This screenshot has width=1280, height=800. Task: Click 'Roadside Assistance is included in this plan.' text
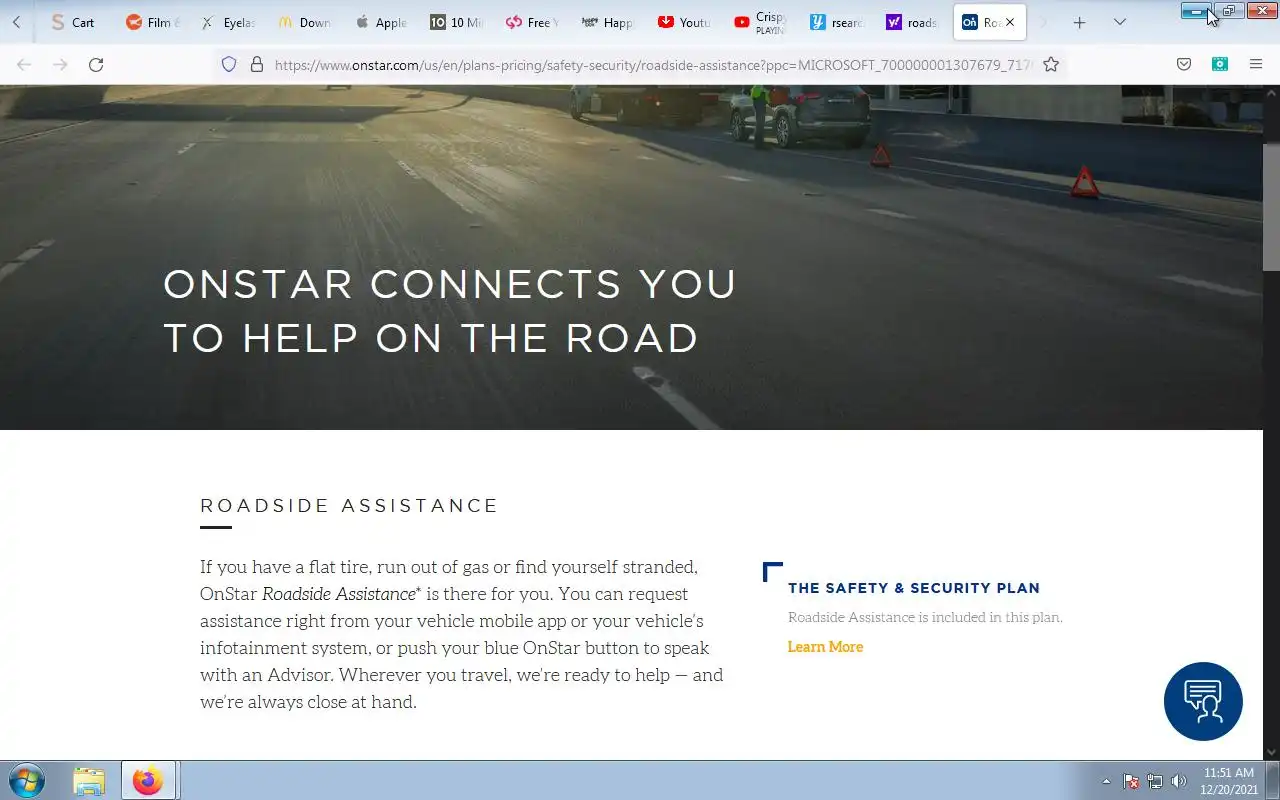[925, 617]
